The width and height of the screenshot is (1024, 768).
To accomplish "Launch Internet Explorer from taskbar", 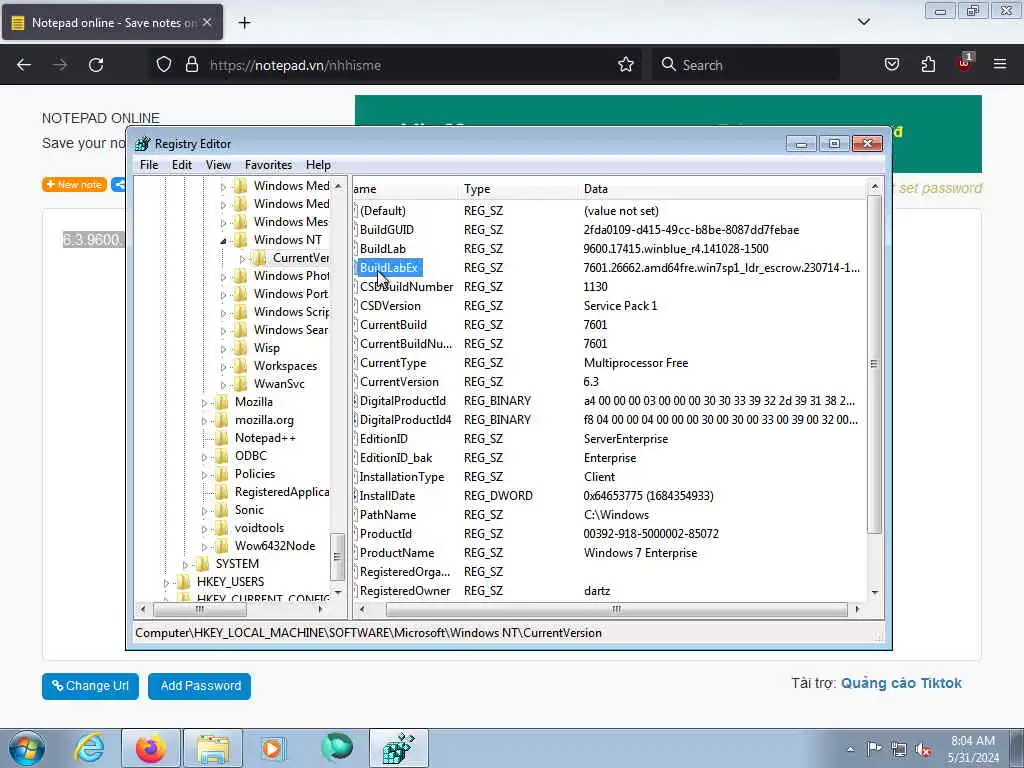I will tap(89, 748).
